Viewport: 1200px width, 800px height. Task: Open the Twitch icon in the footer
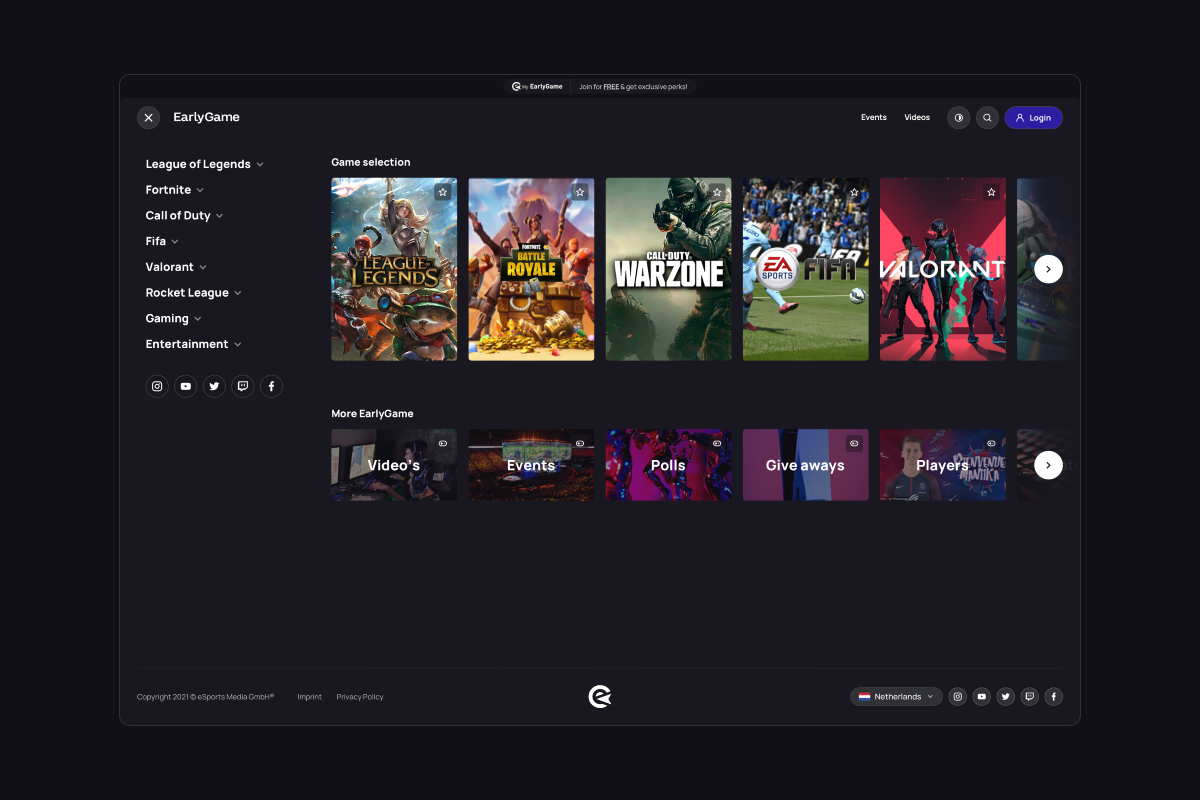(1030, 697)
